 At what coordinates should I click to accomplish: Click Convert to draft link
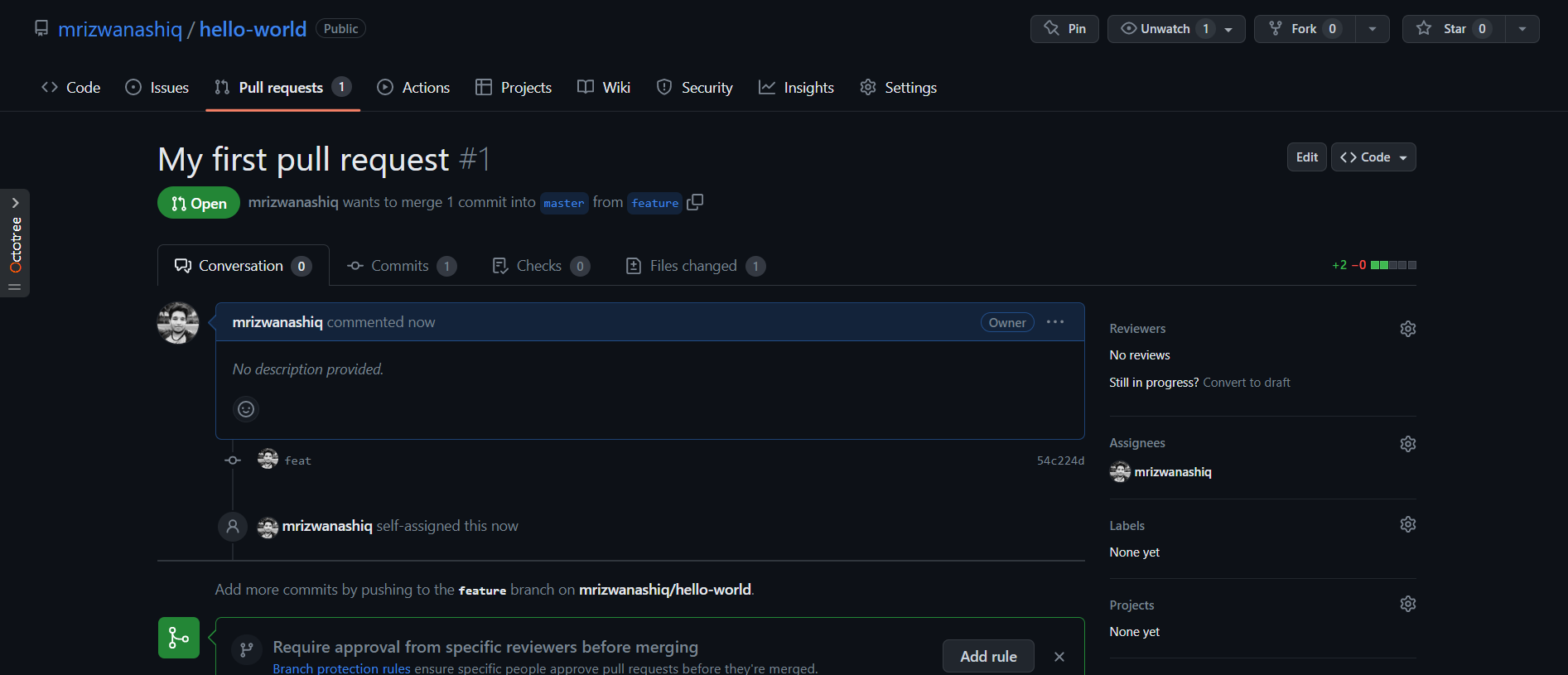point(1247,383)
